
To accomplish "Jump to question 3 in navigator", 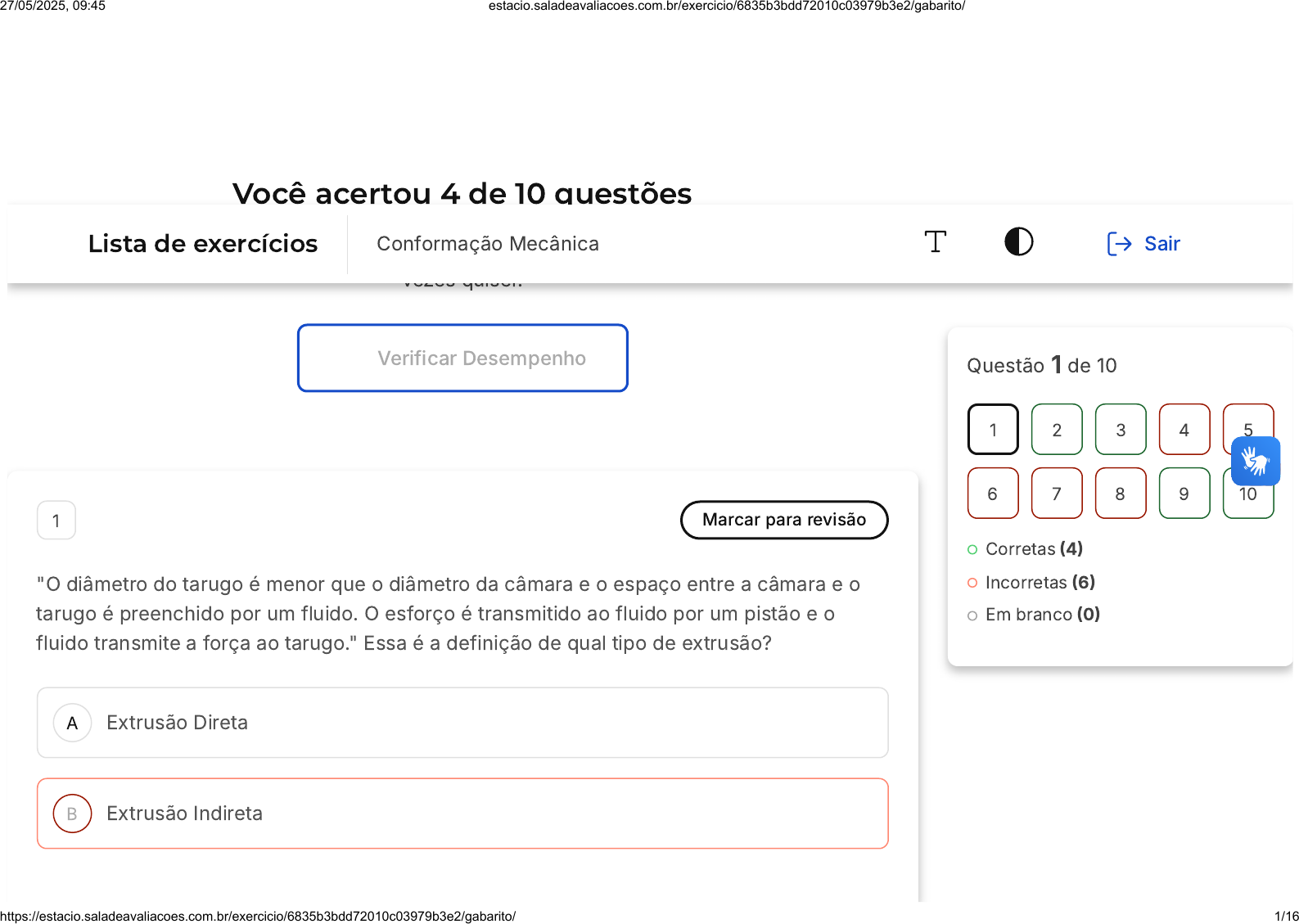I will point(1121,430).
